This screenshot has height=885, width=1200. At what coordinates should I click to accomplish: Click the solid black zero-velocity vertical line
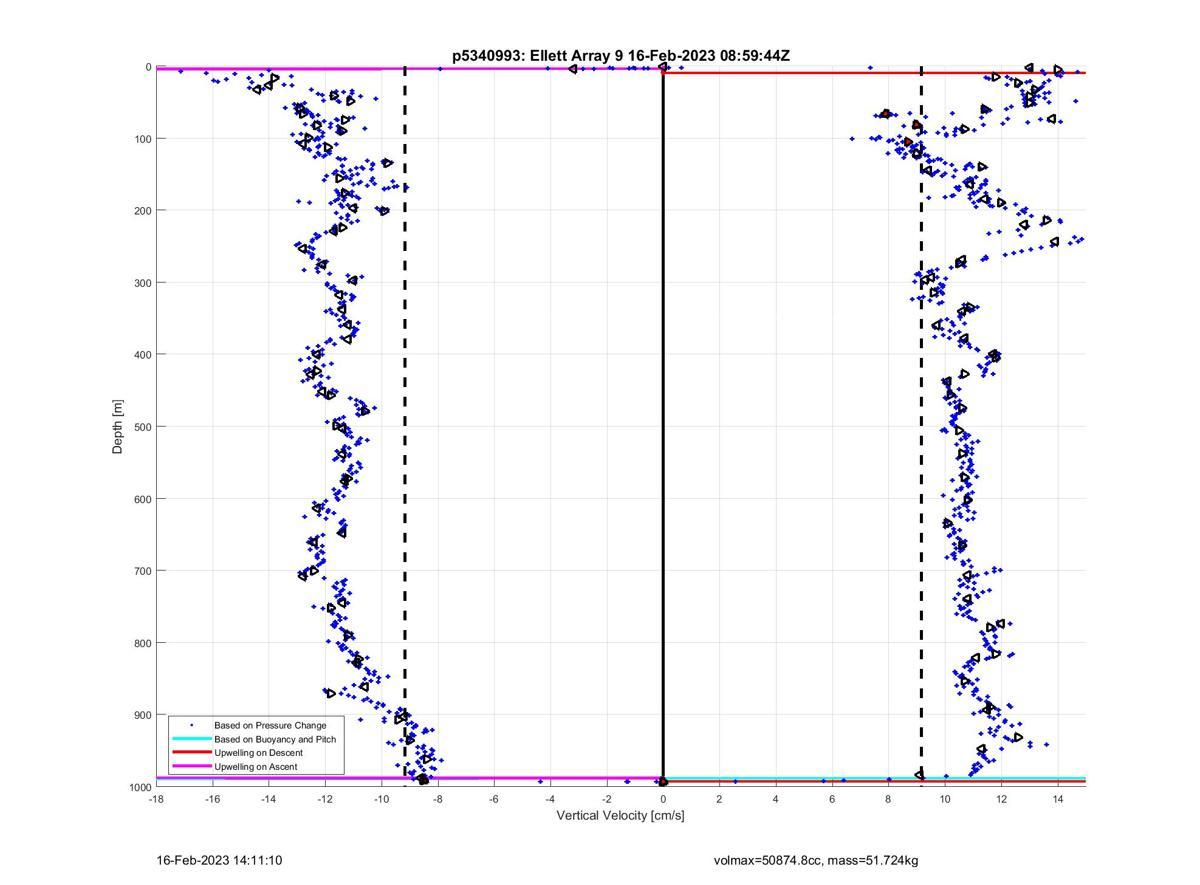tap(663, 427)
